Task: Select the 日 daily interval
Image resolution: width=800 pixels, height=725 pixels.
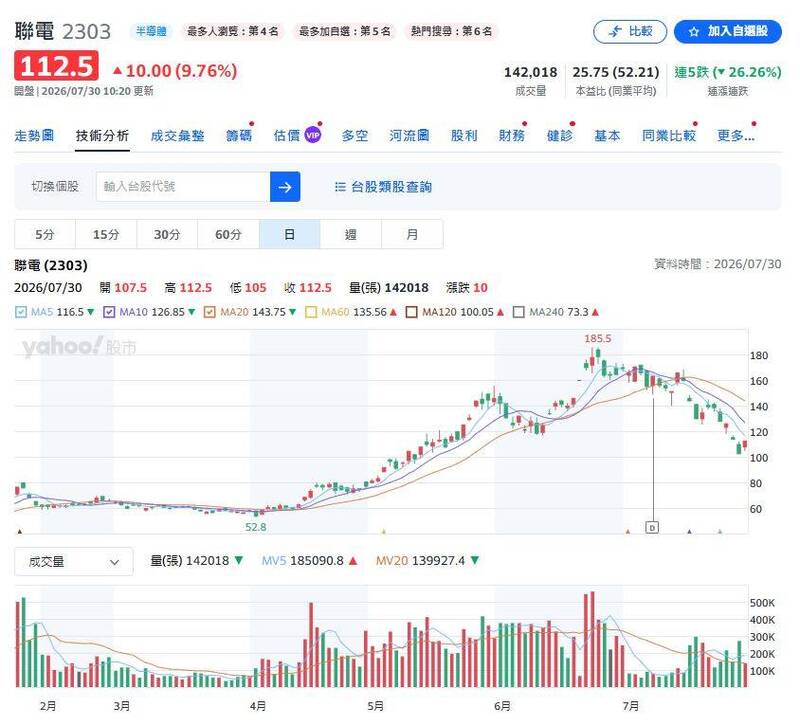Action: point(289,234)
